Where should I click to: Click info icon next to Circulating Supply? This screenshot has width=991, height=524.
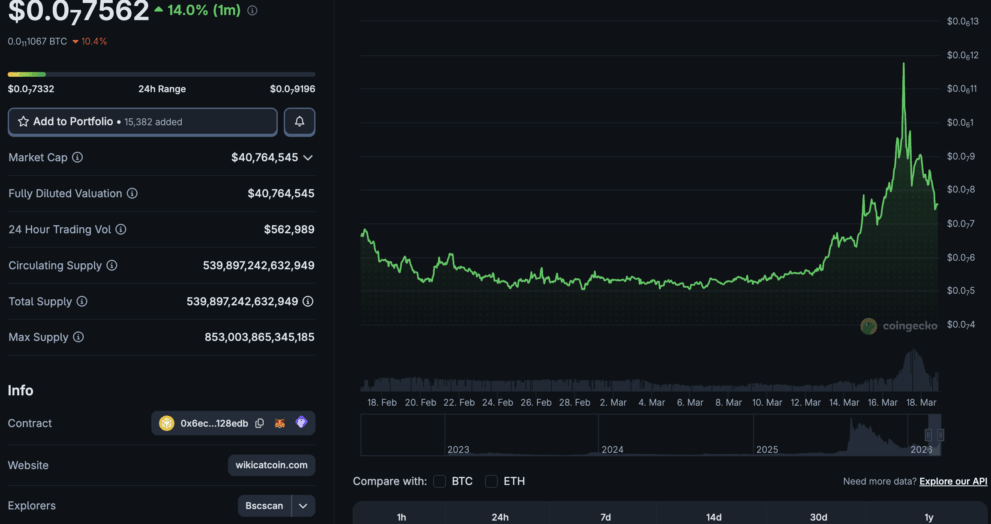tap(112, 266)
